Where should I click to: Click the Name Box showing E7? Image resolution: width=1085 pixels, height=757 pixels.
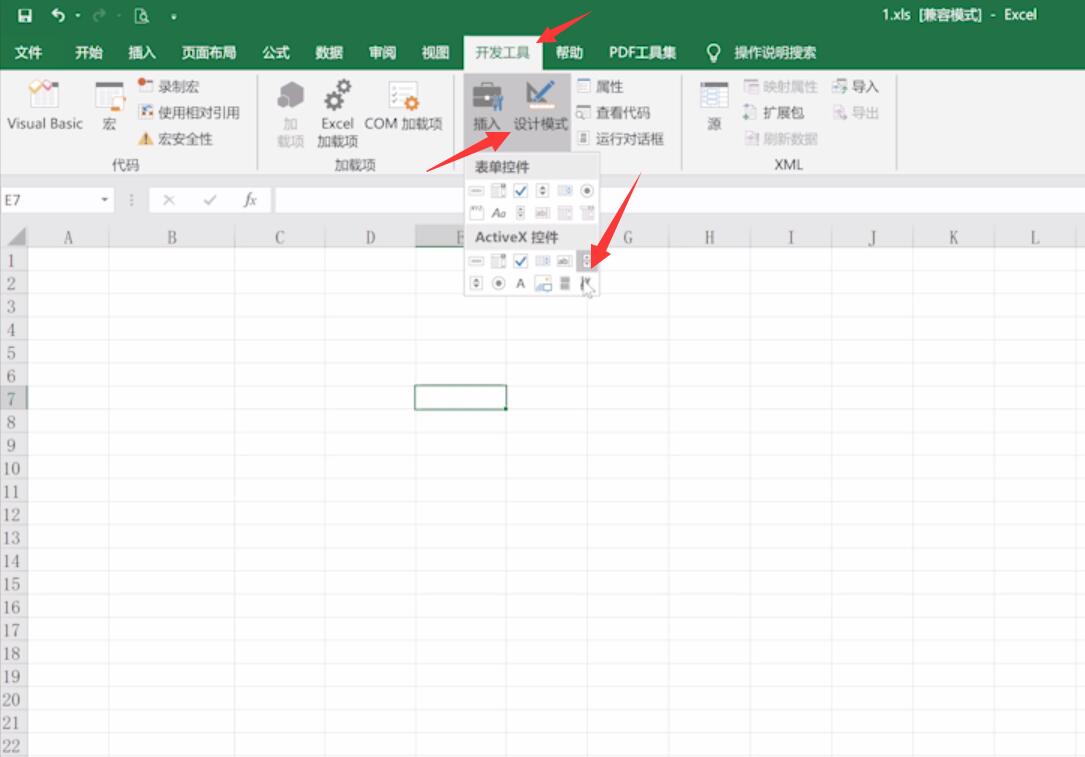pos(50,200)
